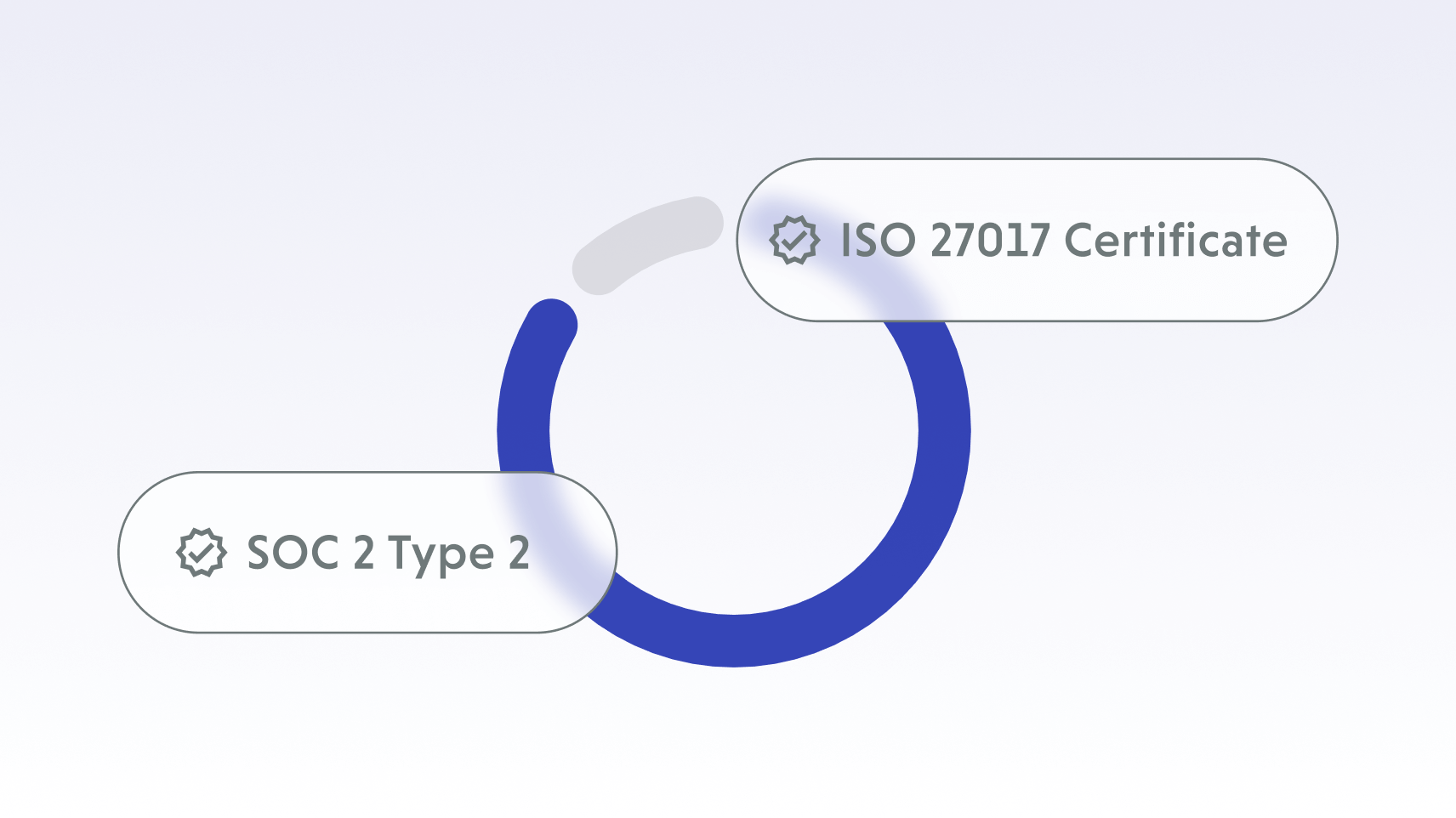Click the checkmark badge icon beside SOC 2
The height and width of the screenshot is (818, 1456).
click(202, 553)
